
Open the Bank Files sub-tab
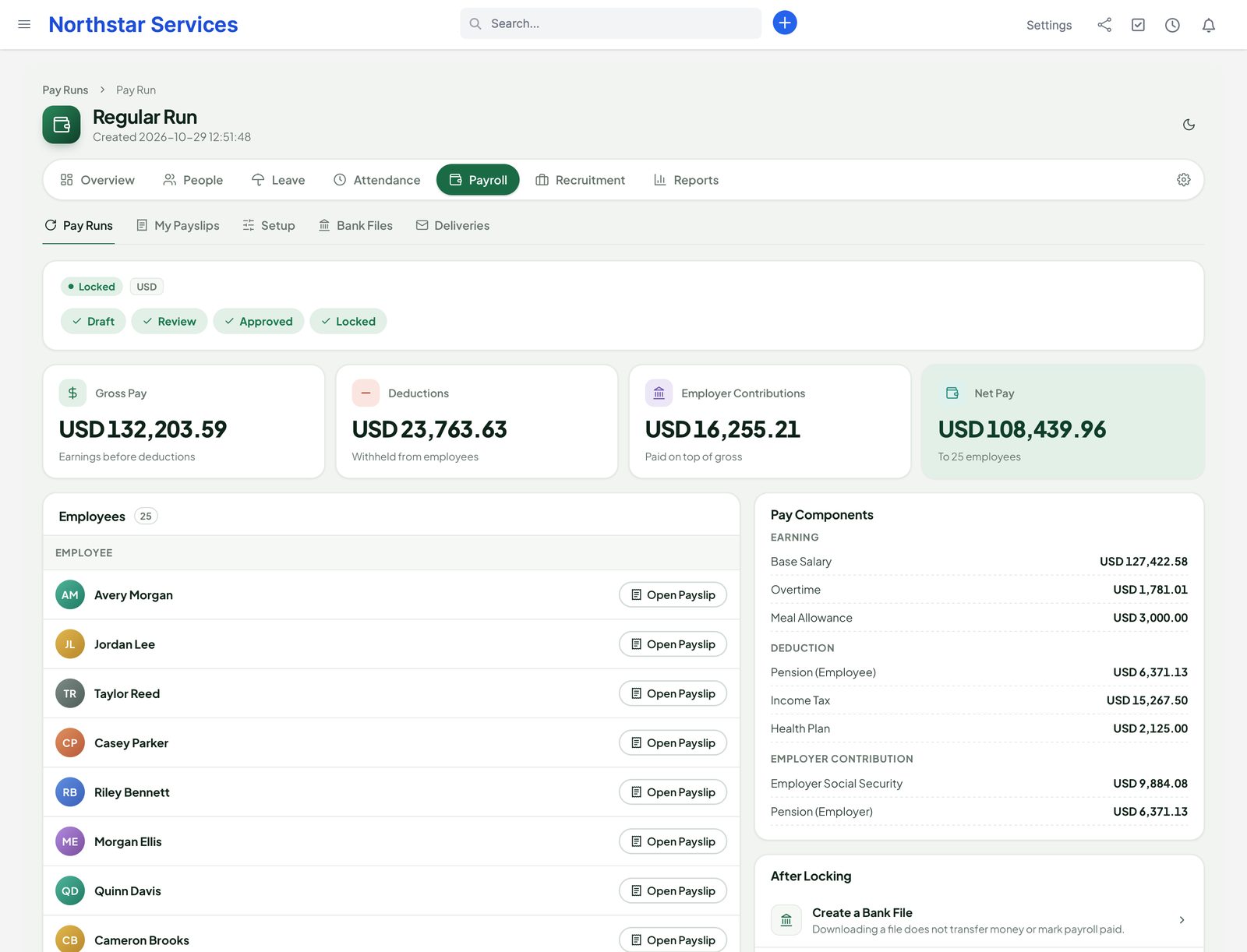click(x=355, y=225)
